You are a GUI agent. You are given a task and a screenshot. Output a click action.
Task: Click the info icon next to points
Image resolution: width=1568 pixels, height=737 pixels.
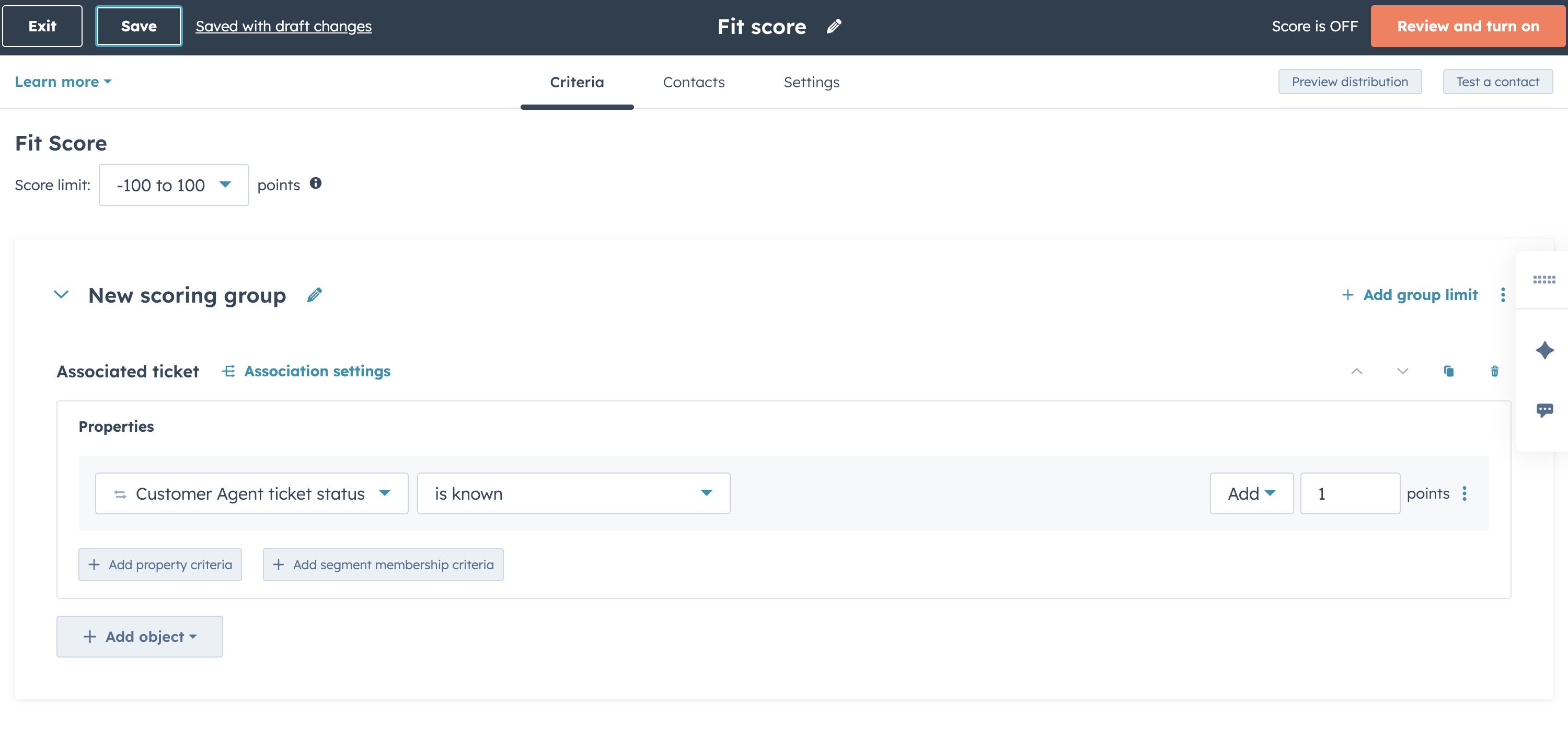[x=316, y=183]
